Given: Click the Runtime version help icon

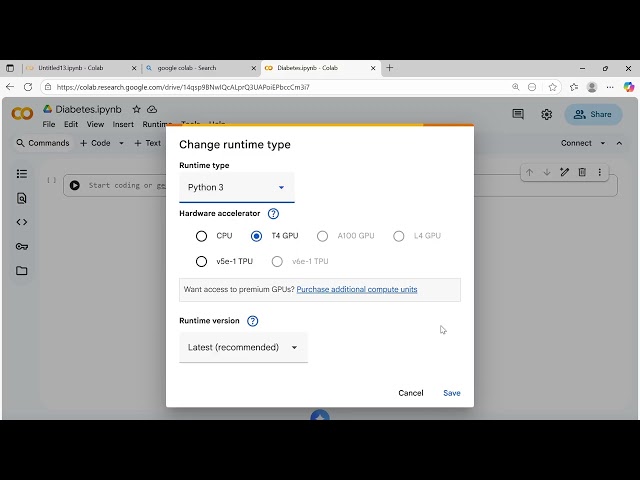Looking at the screenshot, I should [253, 321].
